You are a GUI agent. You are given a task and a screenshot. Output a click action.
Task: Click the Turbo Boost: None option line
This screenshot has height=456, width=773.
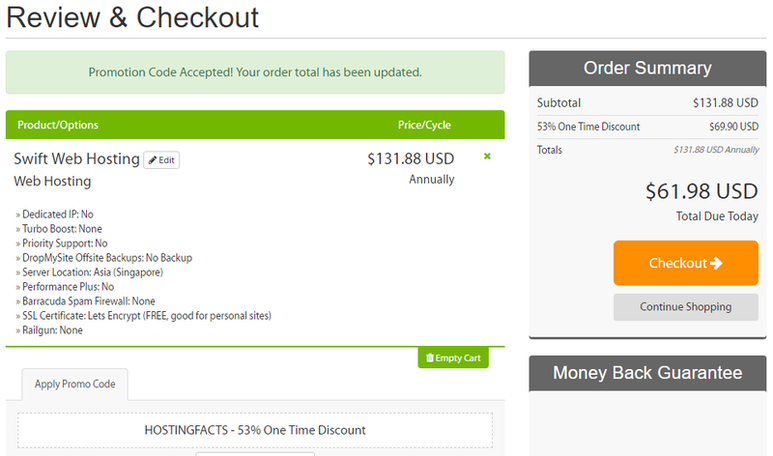(59, 229)
